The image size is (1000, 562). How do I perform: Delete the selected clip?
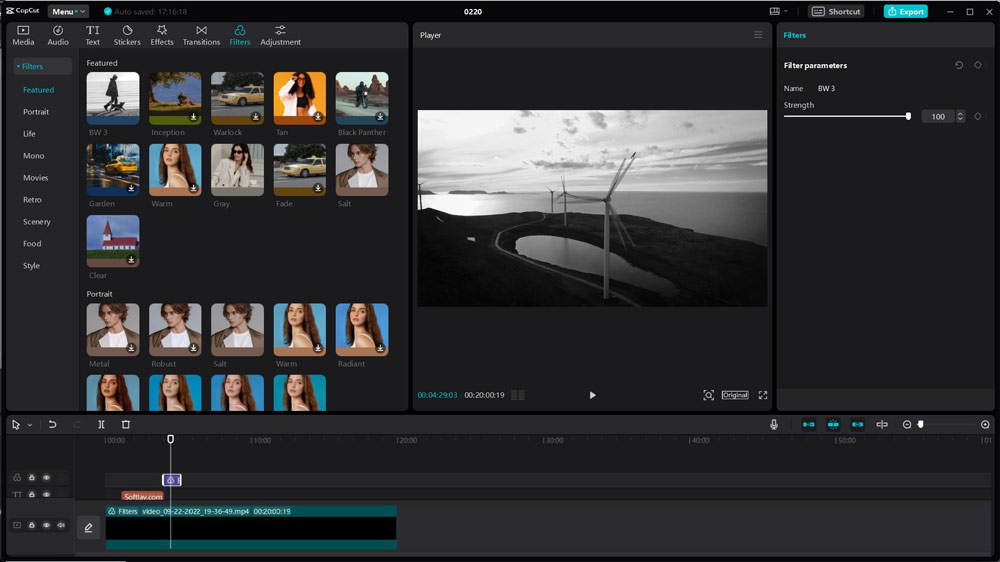[126, 424]
